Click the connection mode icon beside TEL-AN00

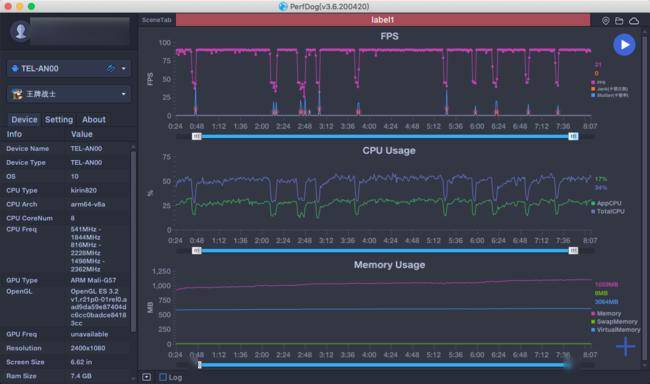110,68
